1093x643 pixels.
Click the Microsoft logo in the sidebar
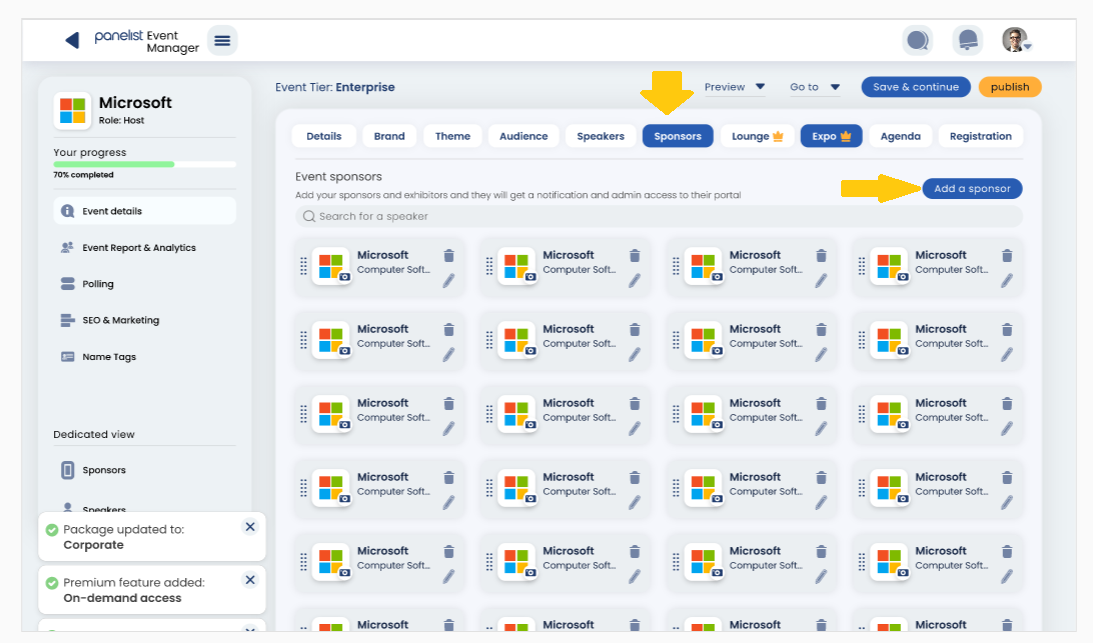(72, 110)
